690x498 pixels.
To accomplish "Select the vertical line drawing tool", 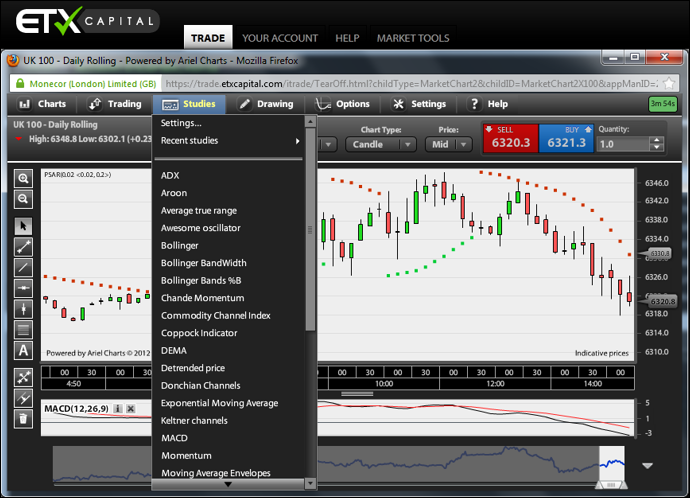I will pos(23,309).
